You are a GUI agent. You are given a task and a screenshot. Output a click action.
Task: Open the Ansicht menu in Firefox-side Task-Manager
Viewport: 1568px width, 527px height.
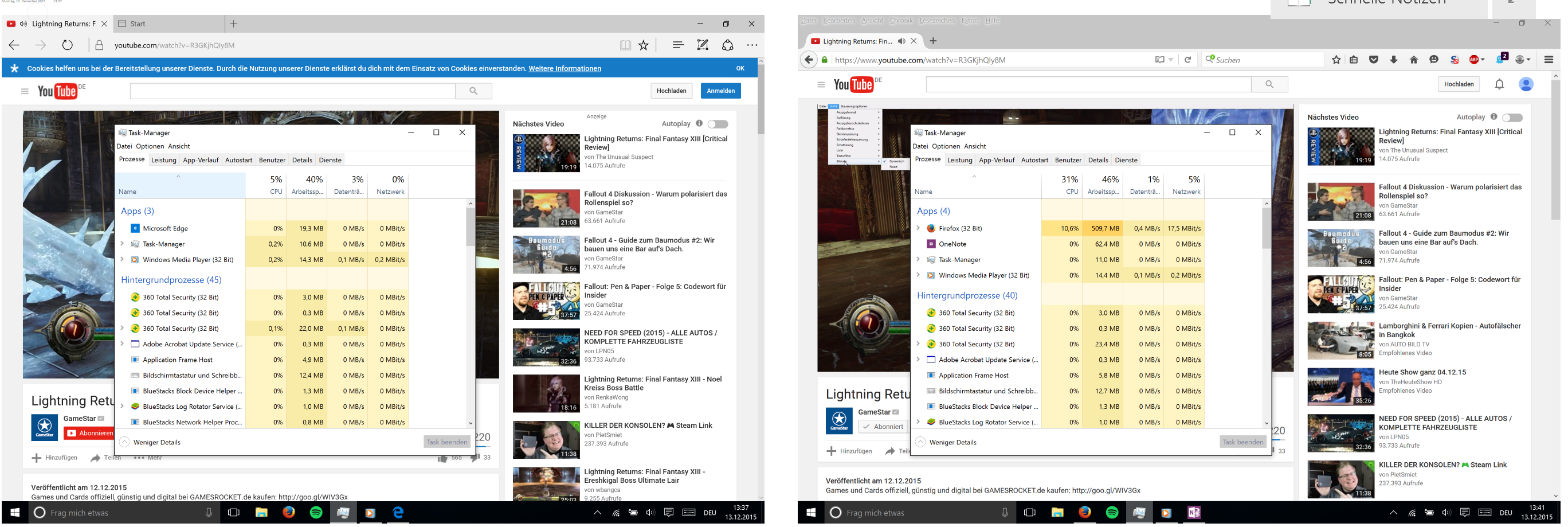pyautogui.click(x=975, y=146)
